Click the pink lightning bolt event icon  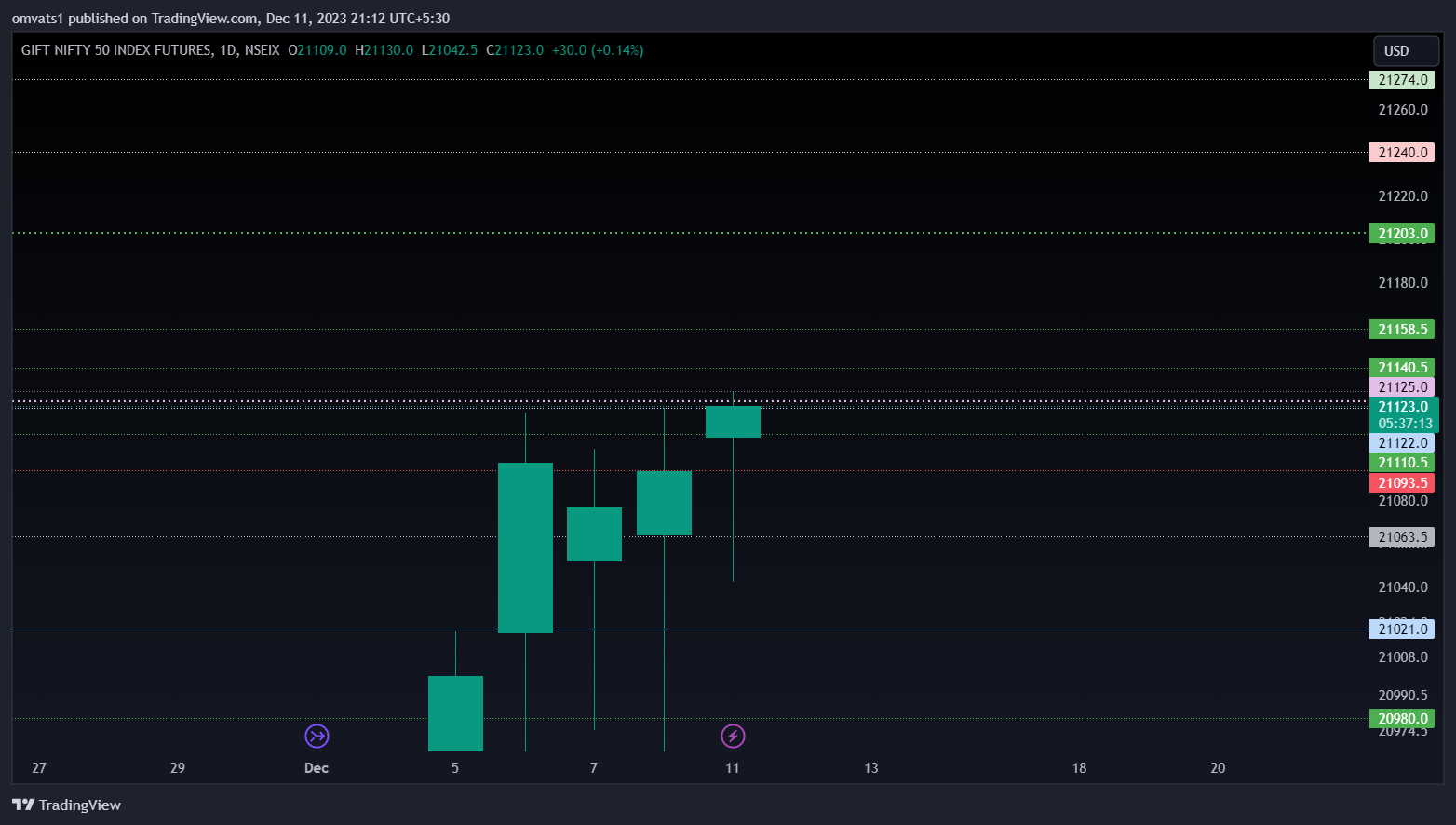pos(733,737)
